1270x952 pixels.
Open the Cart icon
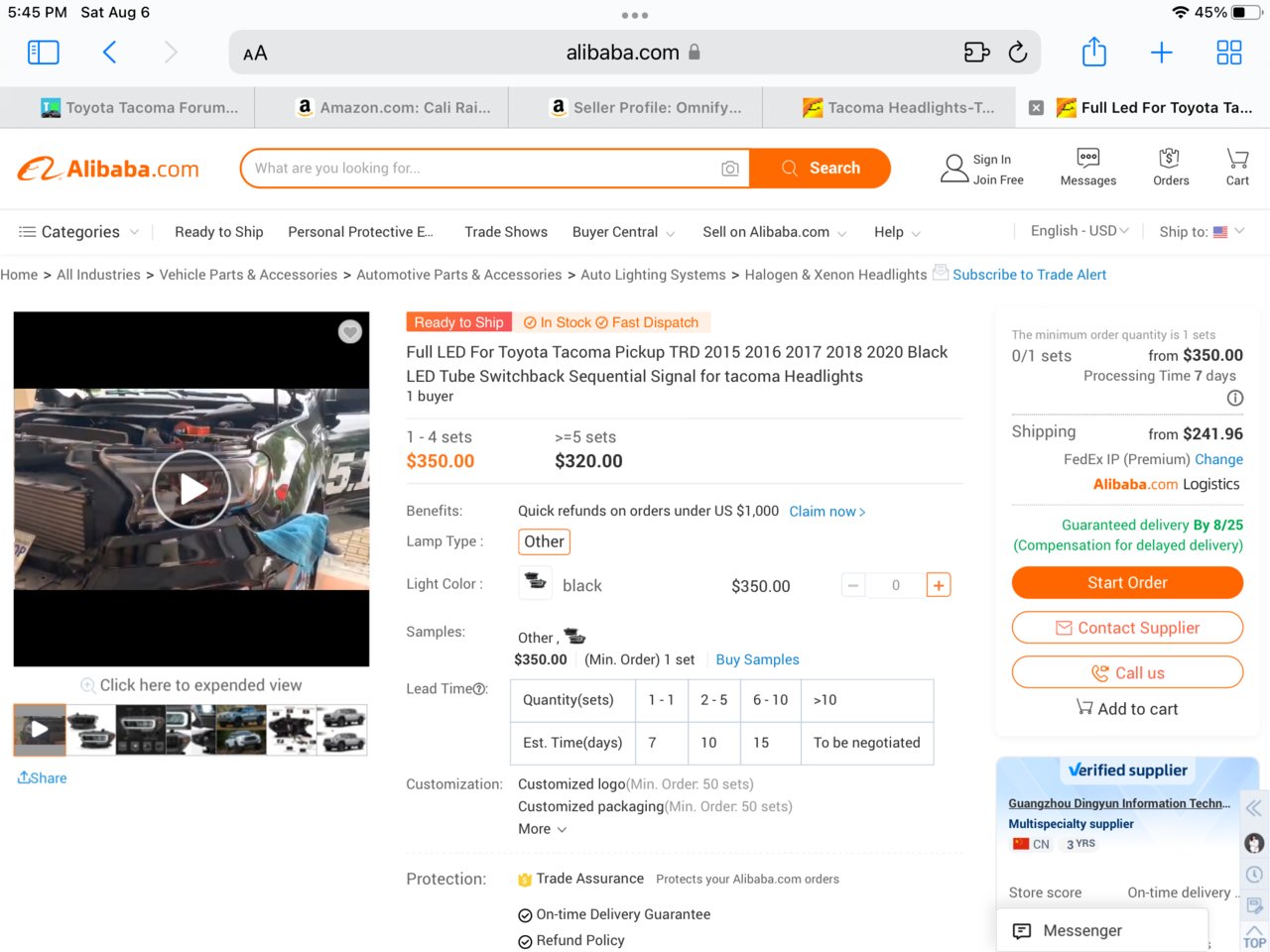click(x=1237, y=168)
